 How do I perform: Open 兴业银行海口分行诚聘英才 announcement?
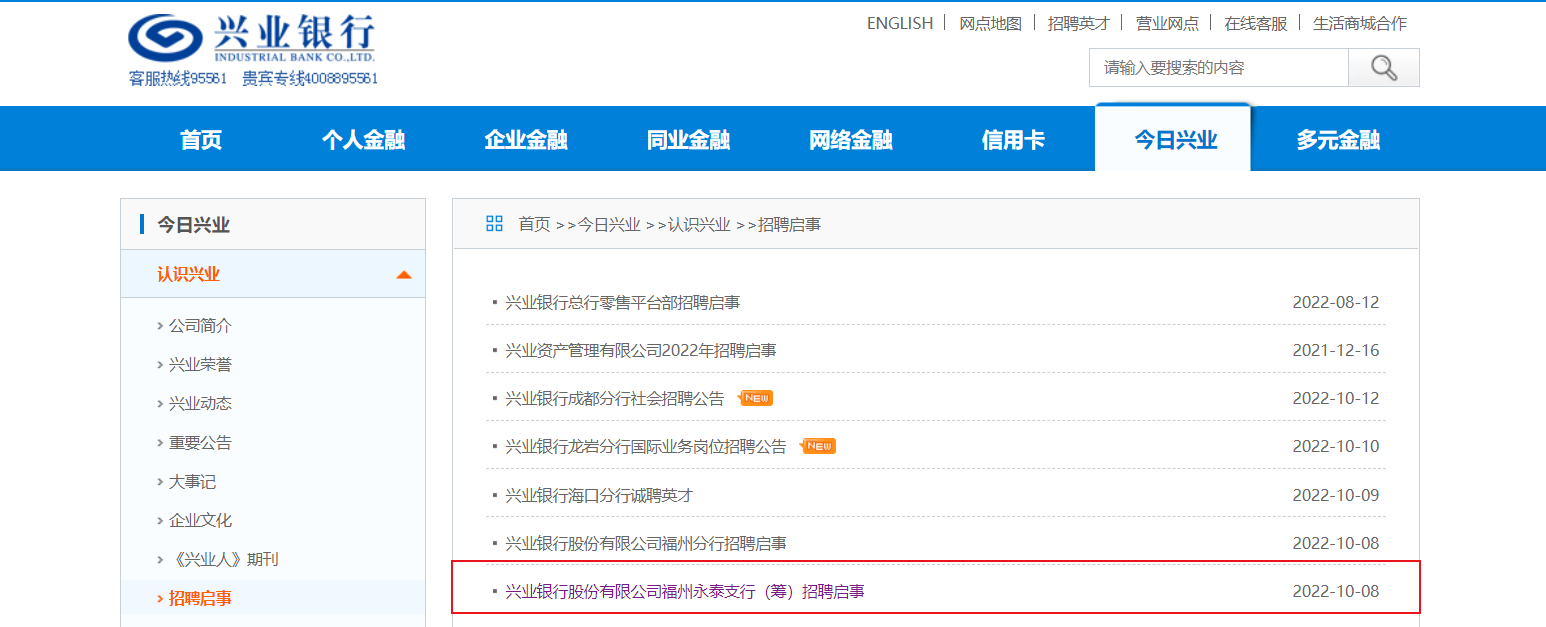tap(598, 495)
